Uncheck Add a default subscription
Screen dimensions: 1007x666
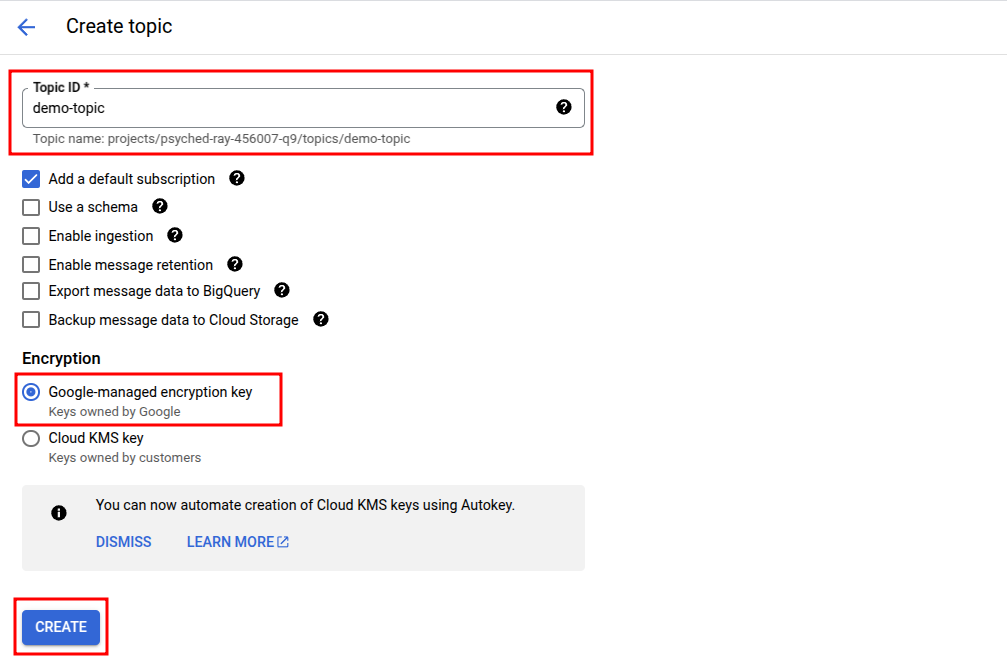tap(31, 179)
